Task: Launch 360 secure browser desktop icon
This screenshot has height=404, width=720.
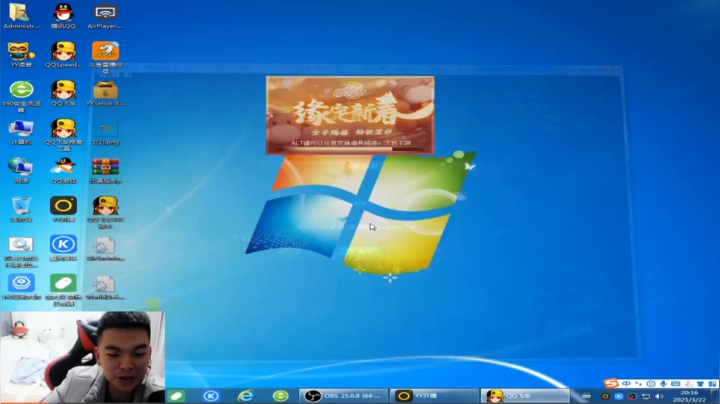Action: (x=21, y=95)
